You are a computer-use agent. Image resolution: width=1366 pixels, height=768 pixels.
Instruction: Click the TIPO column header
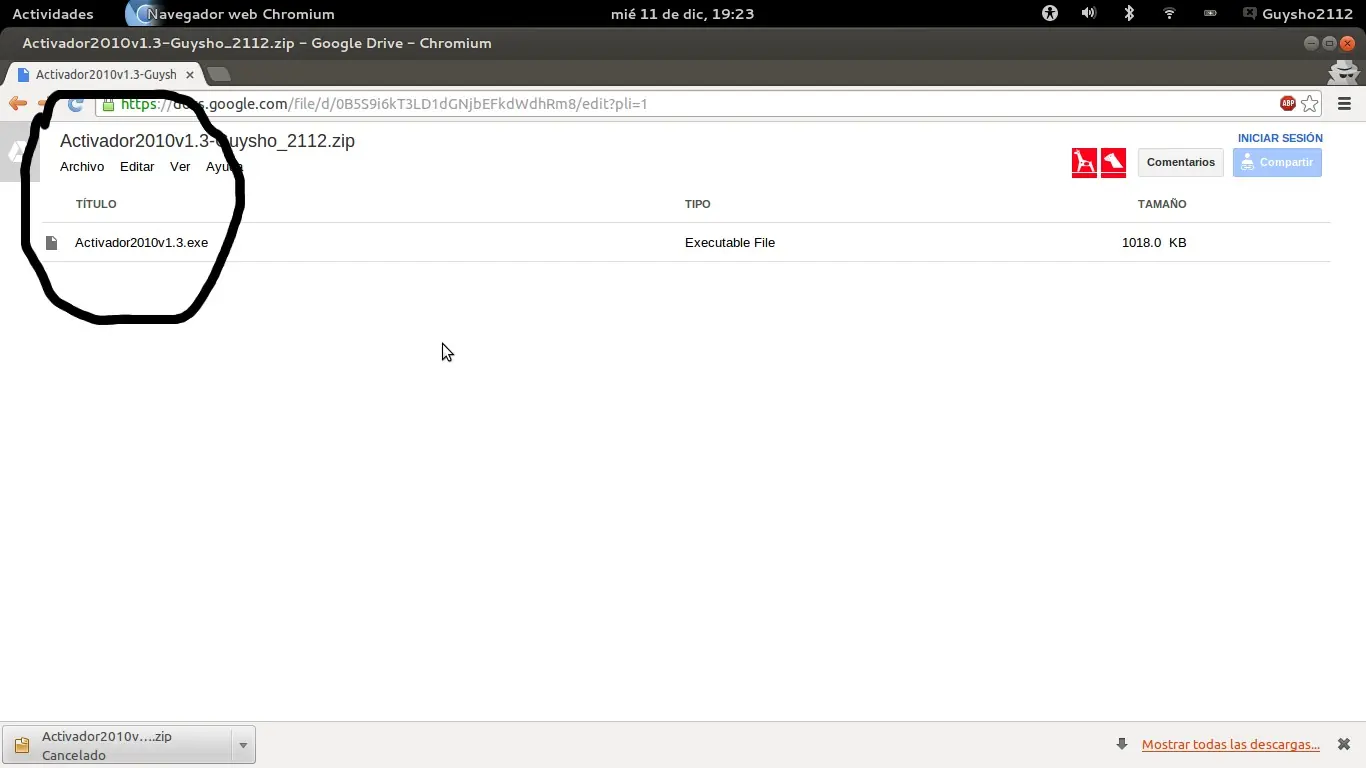(698, 204)
